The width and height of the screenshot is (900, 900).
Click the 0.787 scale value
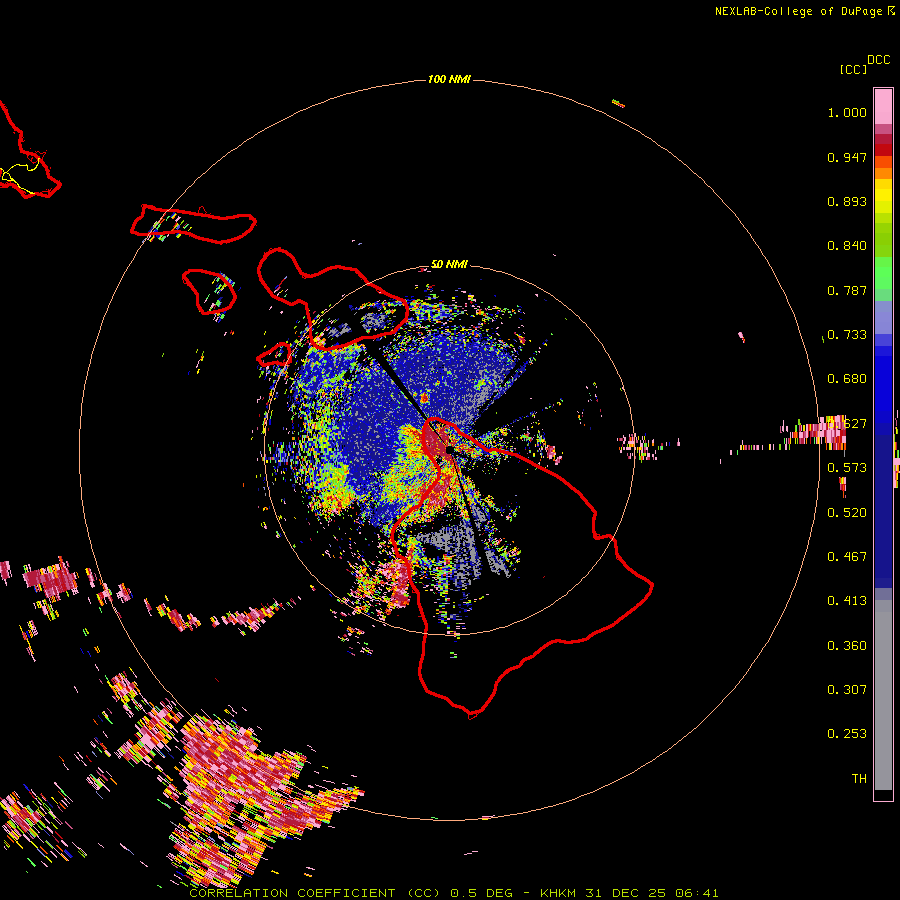pos(847,290)
